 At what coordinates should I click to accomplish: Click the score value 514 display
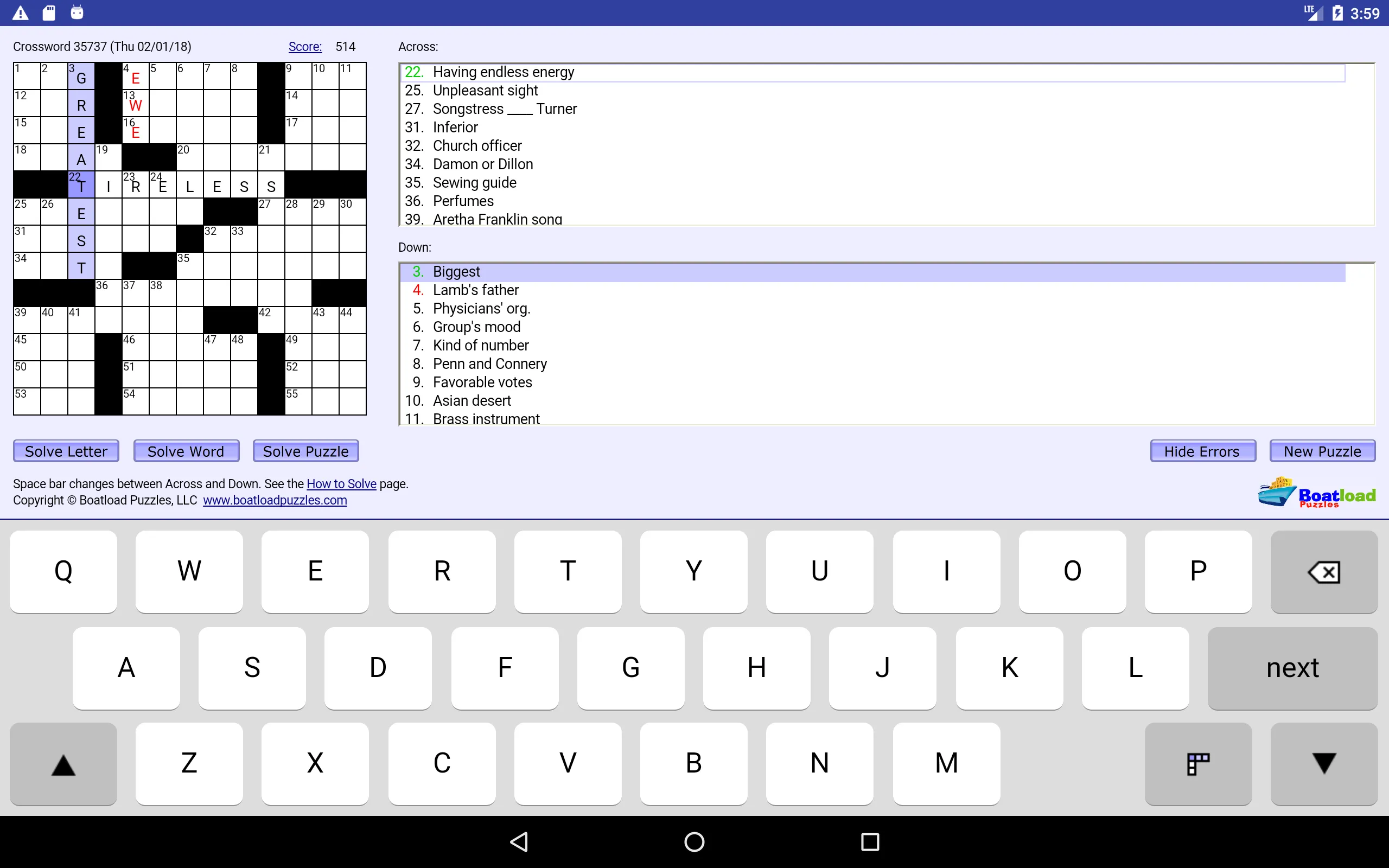344,46
